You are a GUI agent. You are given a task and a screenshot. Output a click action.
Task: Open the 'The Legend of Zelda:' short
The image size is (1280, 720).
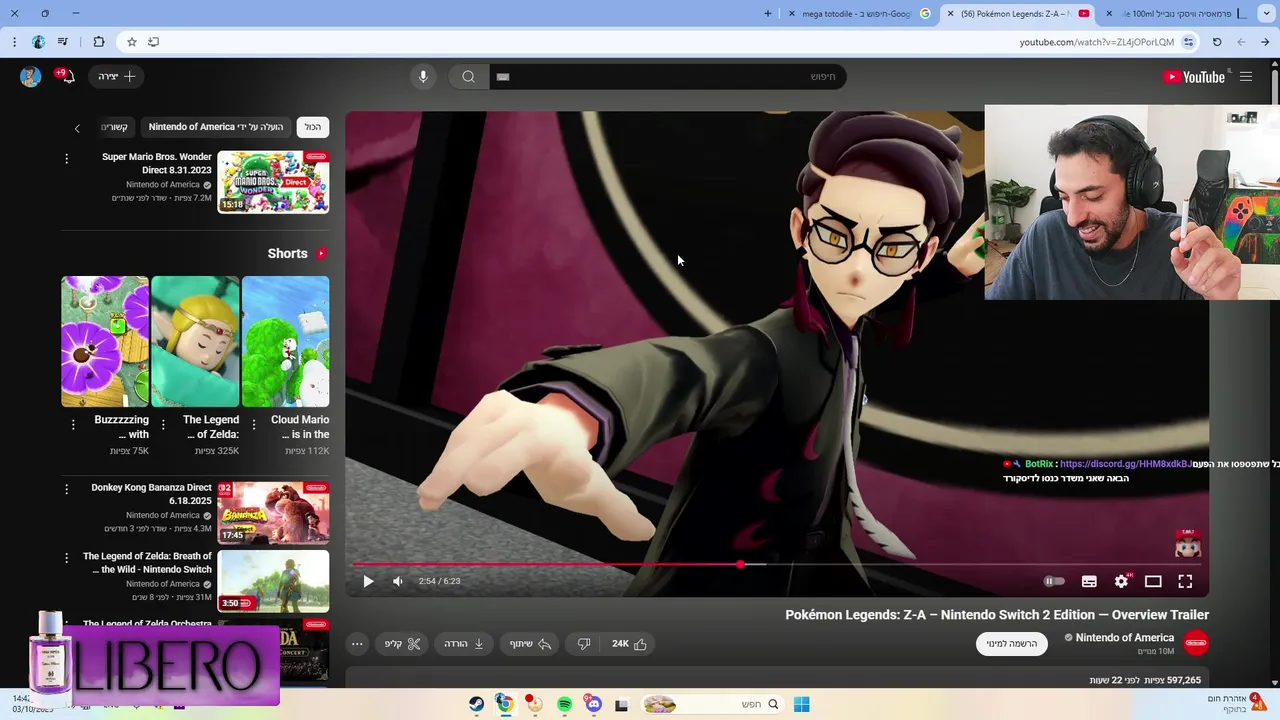(x=195, y=342)
